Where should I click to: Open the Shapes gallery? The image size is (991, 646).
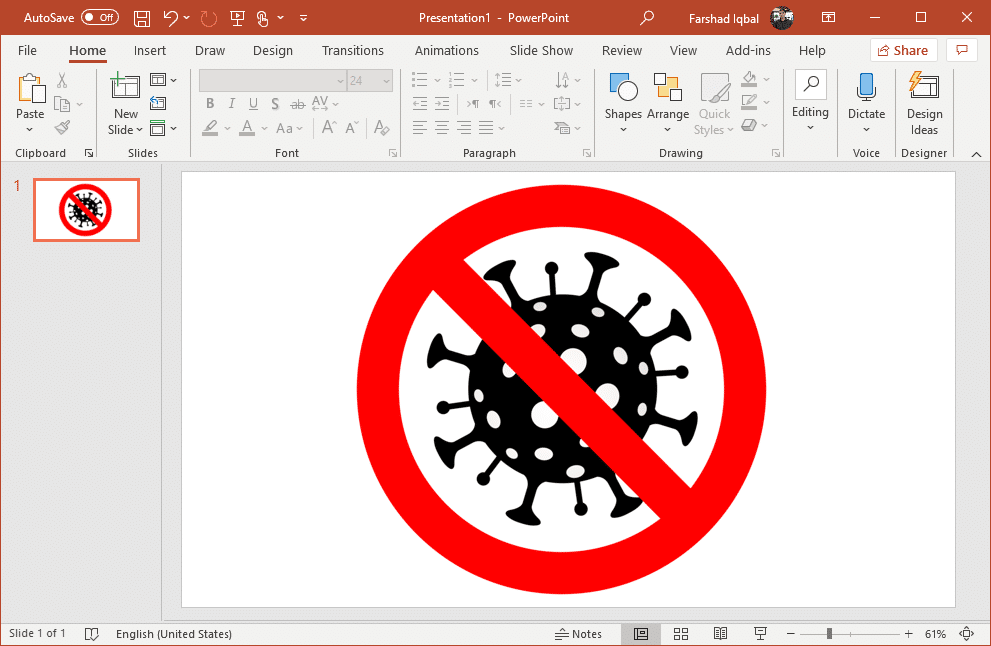pyautogui.click(x=623, y=90)
